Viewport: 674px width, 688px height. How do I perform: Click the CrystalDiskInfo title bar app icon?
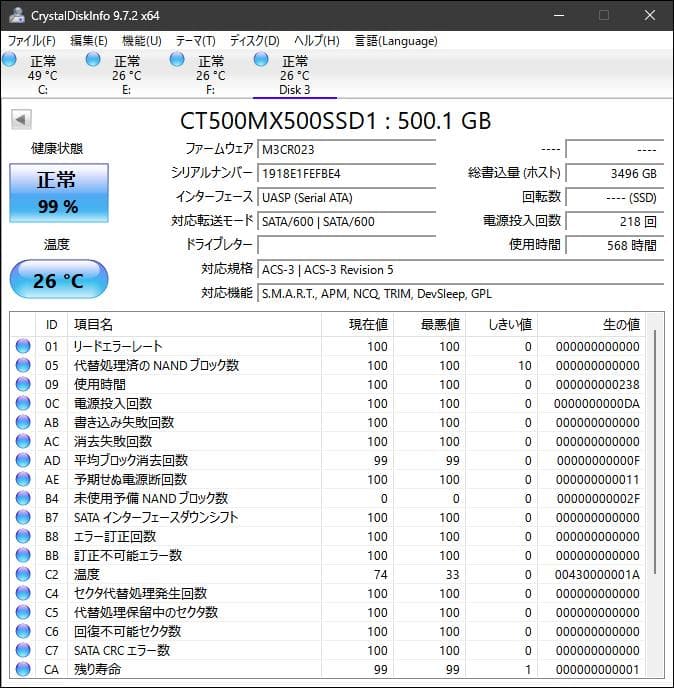[x=17, y=15]
